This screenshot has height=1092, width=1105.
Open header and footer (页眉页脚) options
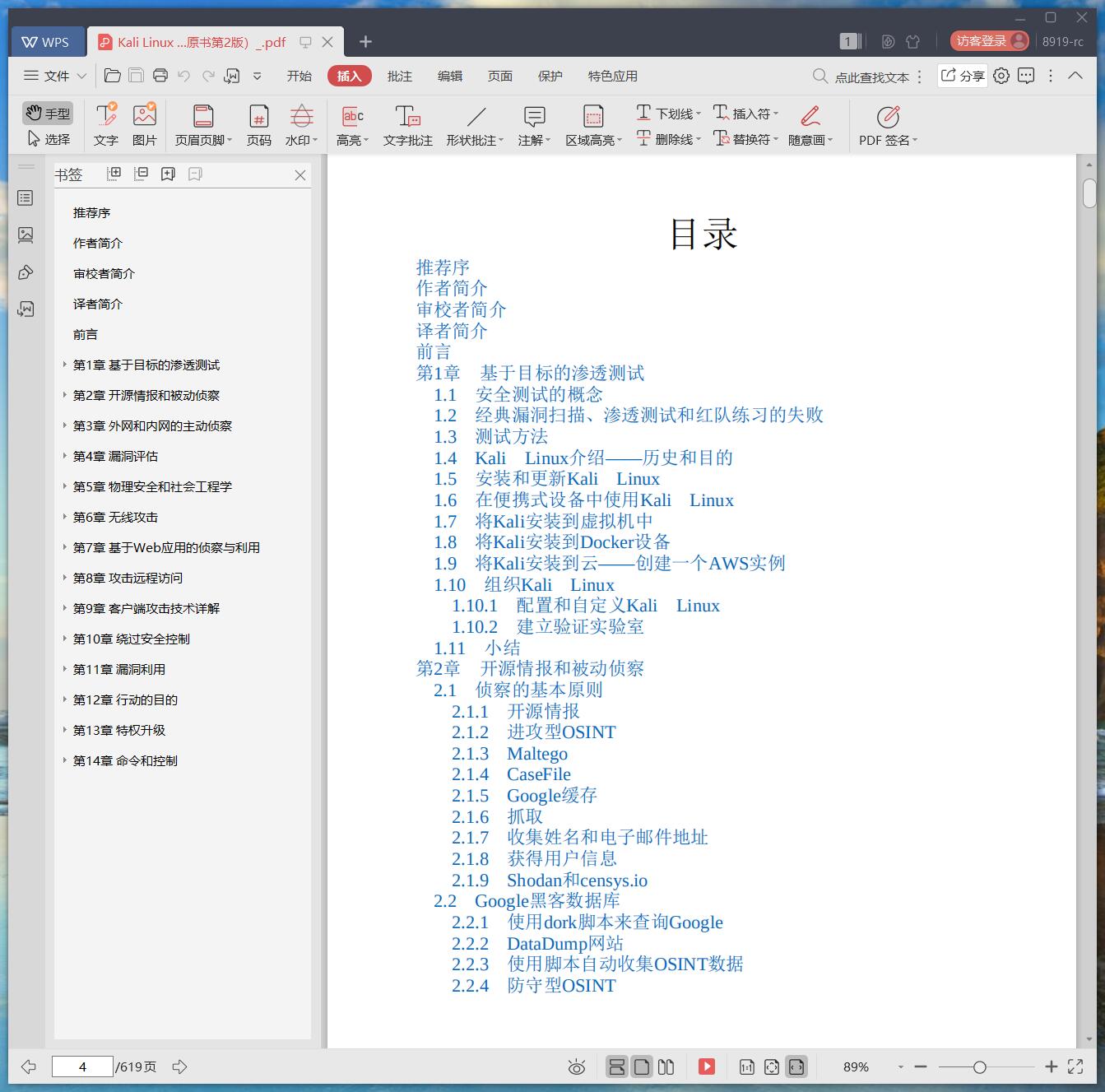203,124
